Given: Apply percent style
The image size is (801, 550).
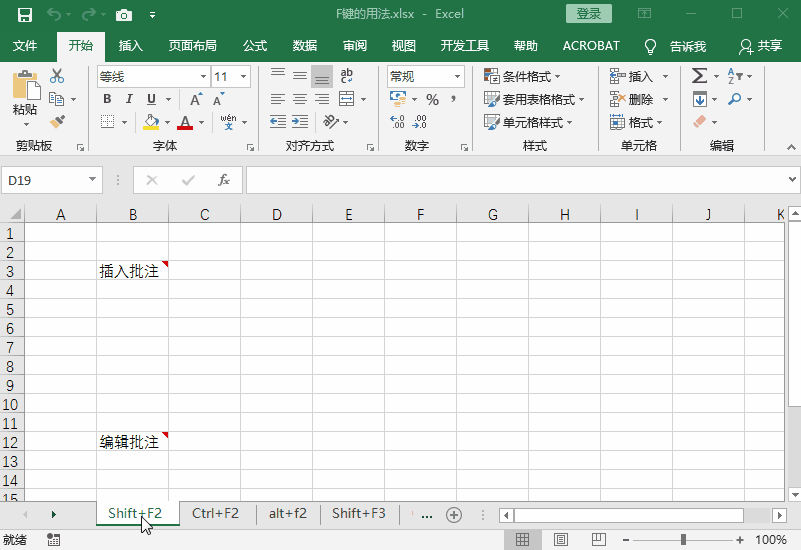Looking at the screenshot, I should tap(432, 100).
